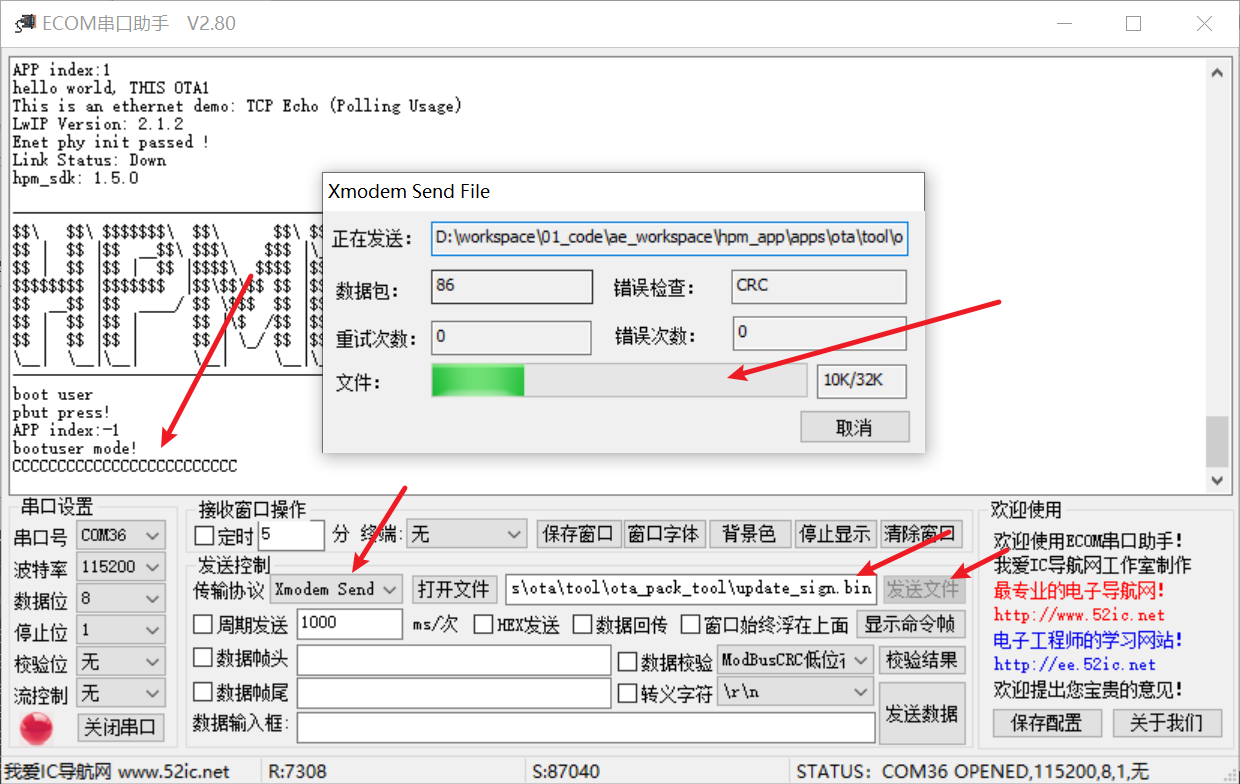Open the 校验位 dropdown
1240x784 pixels.
[121, 662]
